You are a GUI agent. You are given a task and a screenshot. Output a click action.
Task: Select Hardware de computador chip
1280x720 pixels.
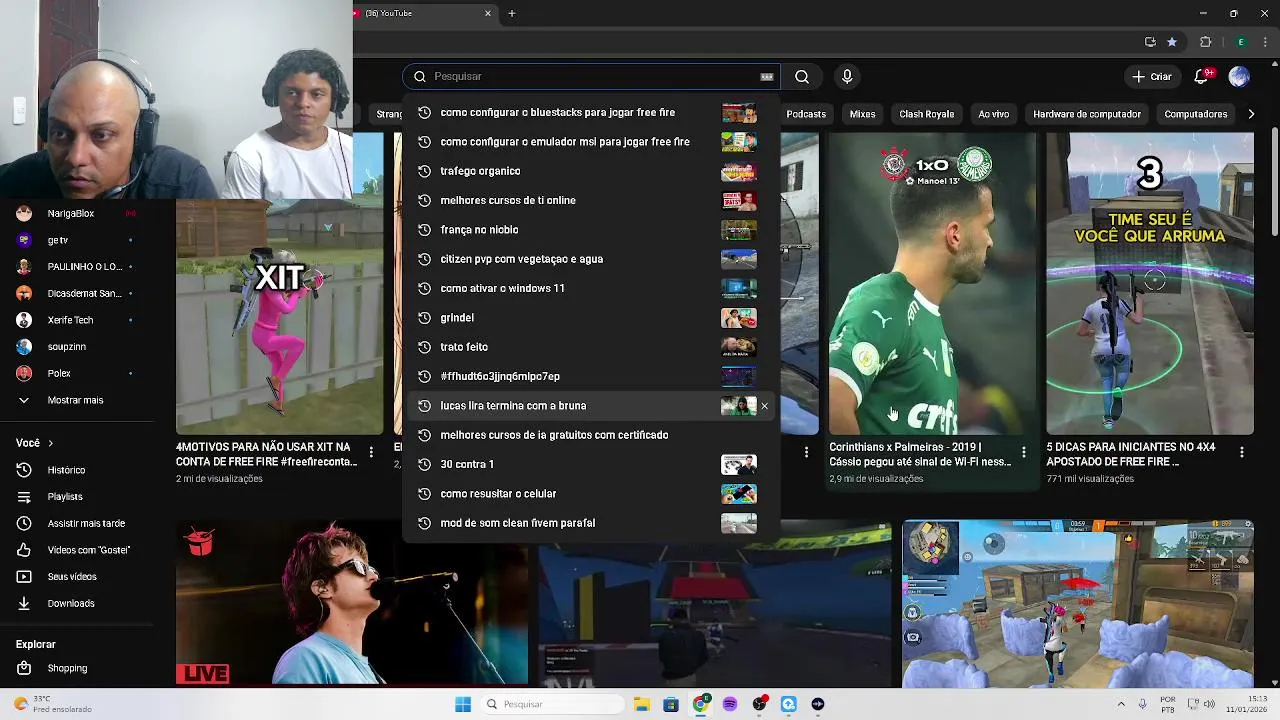coord(1087,114)
